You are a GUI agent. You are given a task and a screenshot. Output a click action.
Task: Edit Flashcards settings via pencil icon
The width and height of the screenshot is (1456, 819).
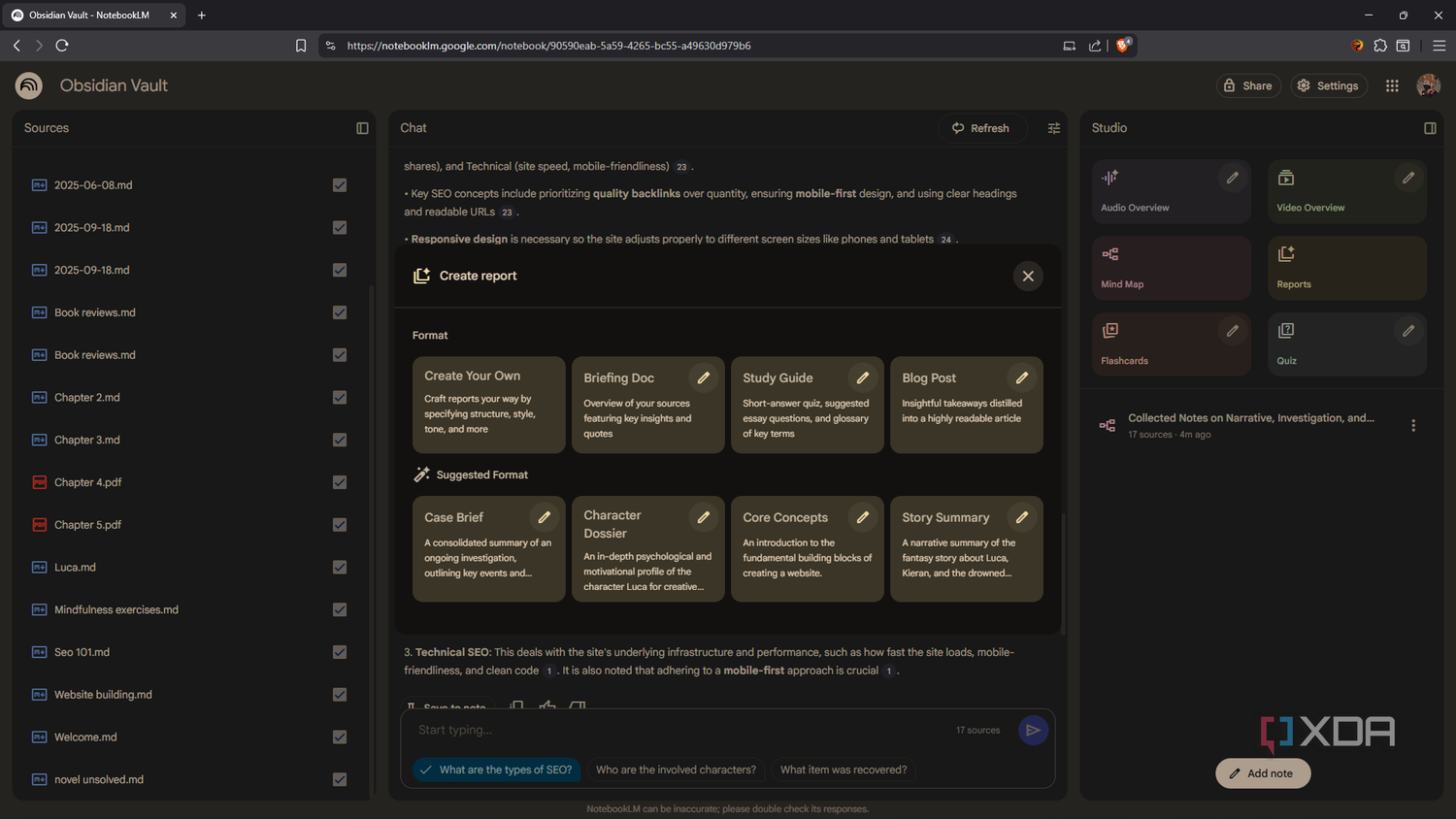click(1233, 331)
